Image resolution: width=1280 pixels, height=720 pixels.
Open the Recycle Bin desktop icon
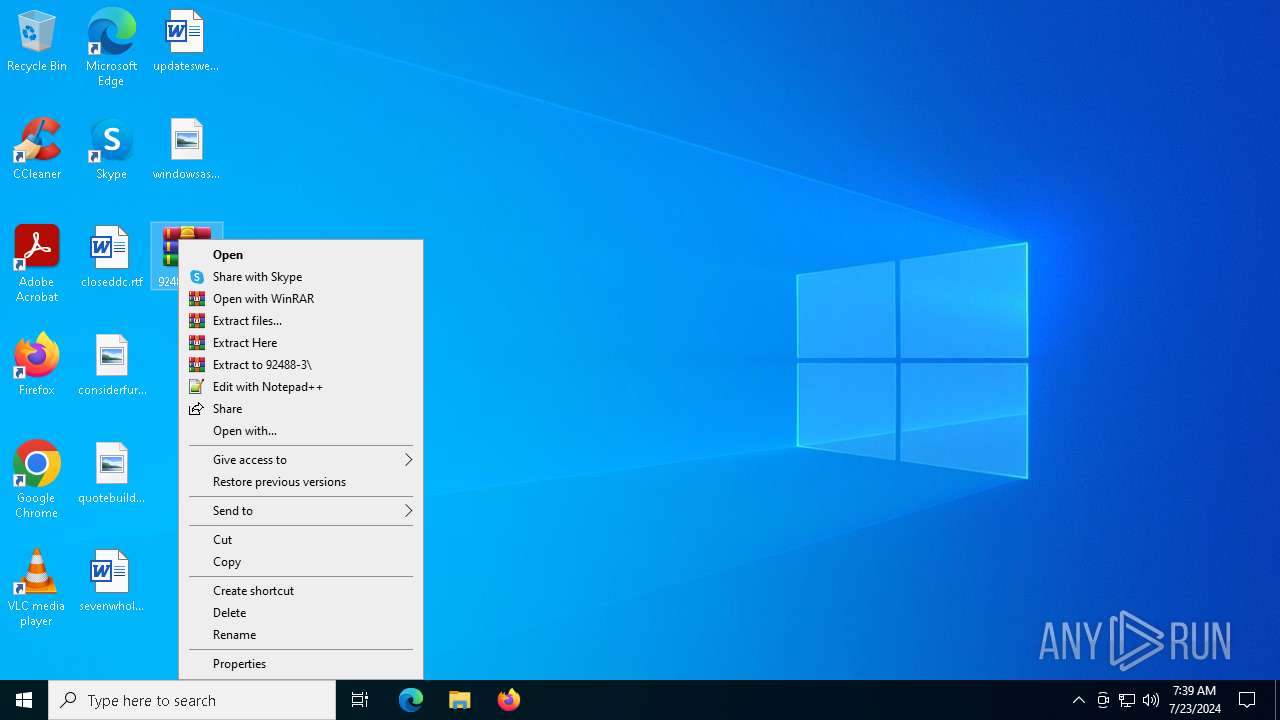coord(37,41)
